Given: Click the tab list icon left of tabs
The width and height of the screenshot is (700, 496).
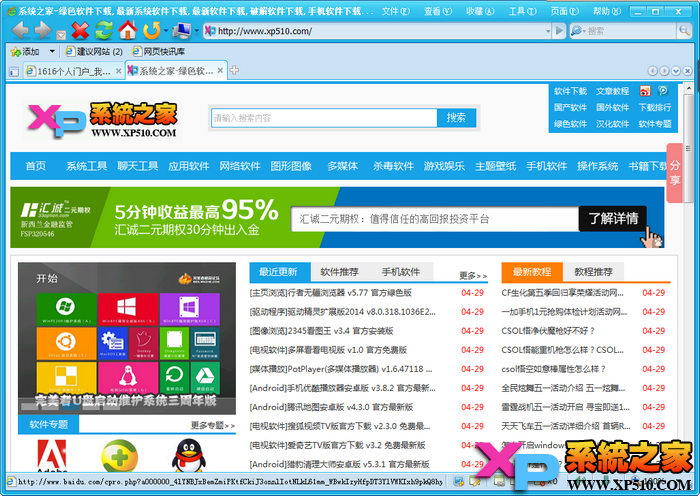Looking at the screenshot, I should coord(14,71).
